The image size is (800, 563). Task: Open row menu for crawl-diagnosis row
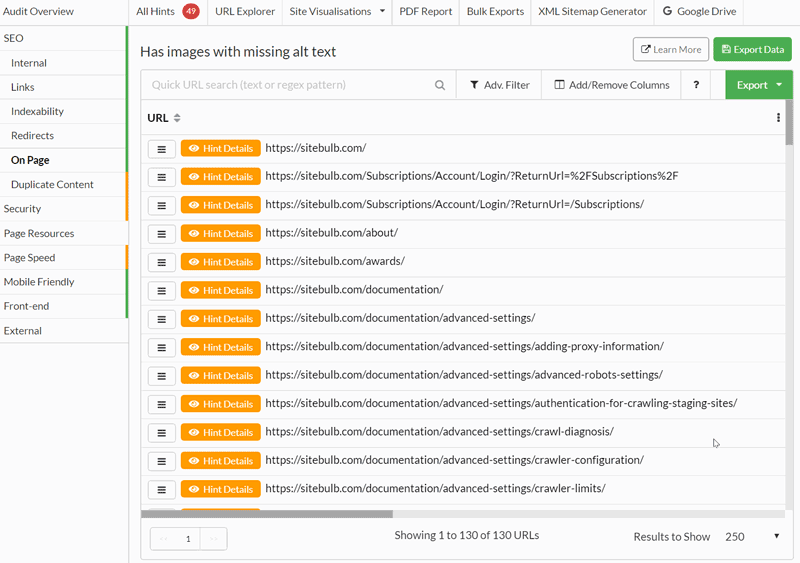pyautogui.click(x=162, y=433)
